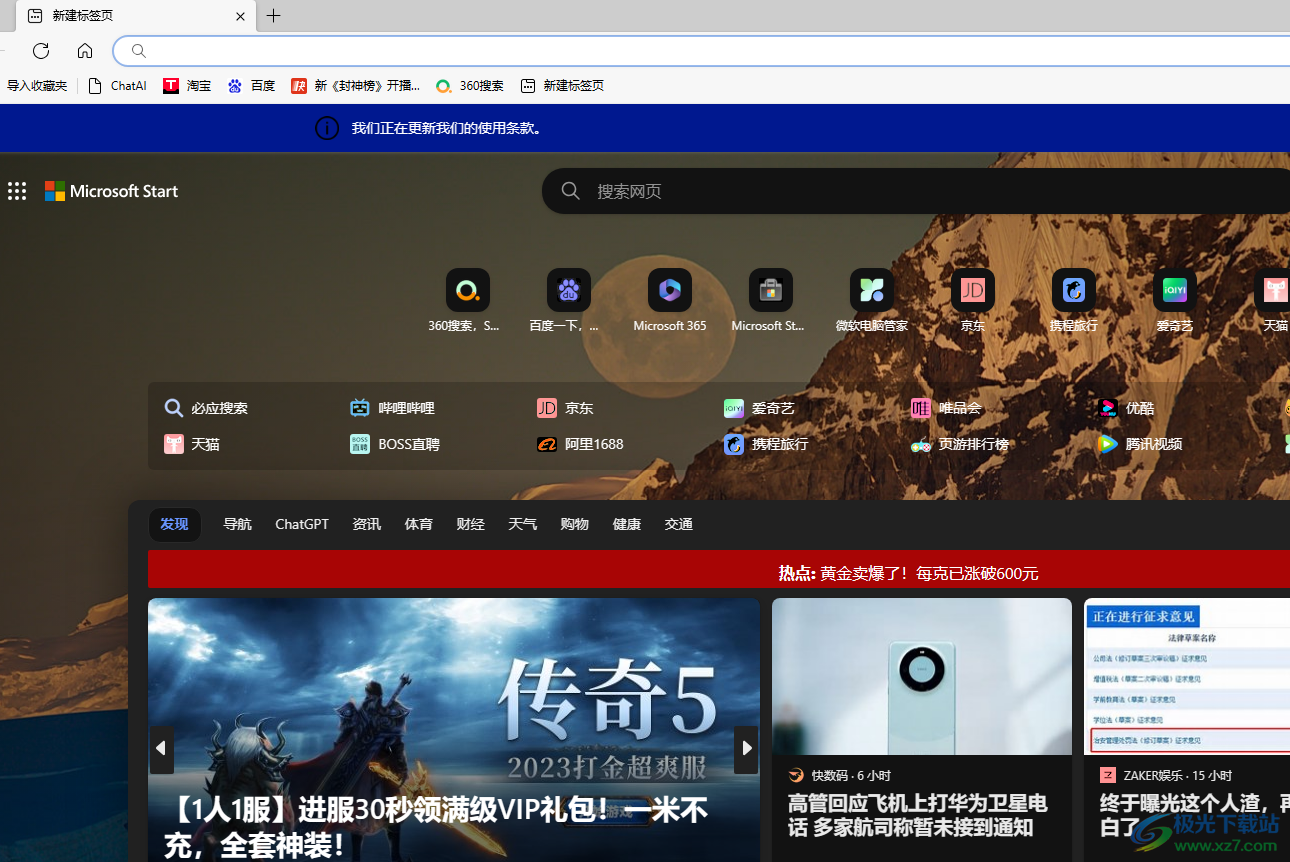The height and width of the screenshot is (862, 1290).
Task: Open the ChatAI bookmark
Action: (118, 86)
